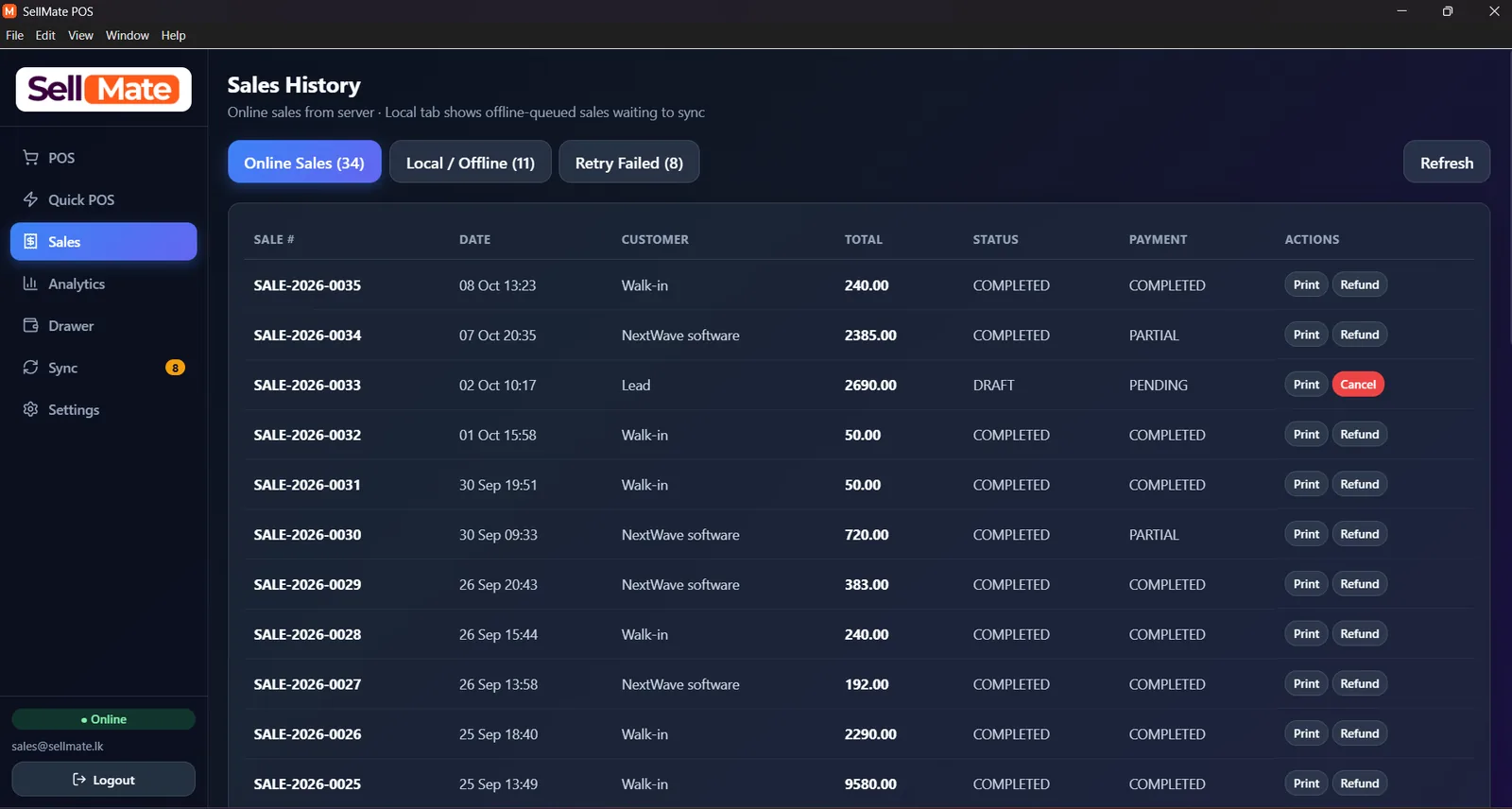
Task: Click the STATUS column header
Action: coord(995,239)
